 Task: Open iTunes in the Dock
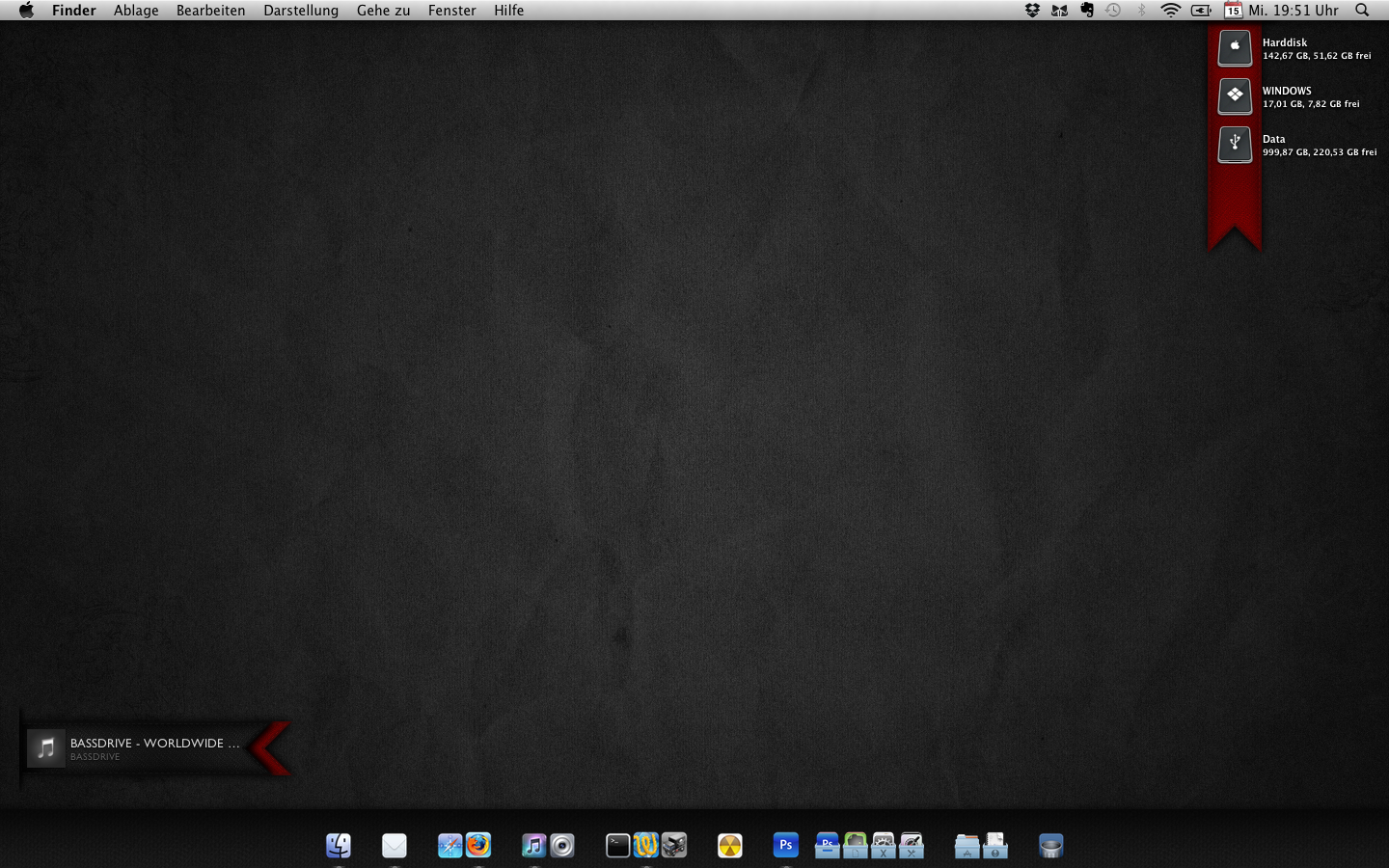(x=534, y=846)
